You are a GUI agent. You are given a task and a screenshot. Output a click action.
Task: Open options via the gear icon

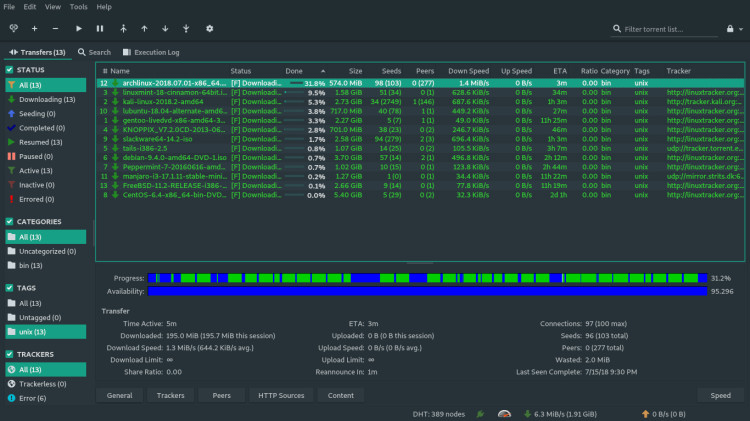click(210, 29)
